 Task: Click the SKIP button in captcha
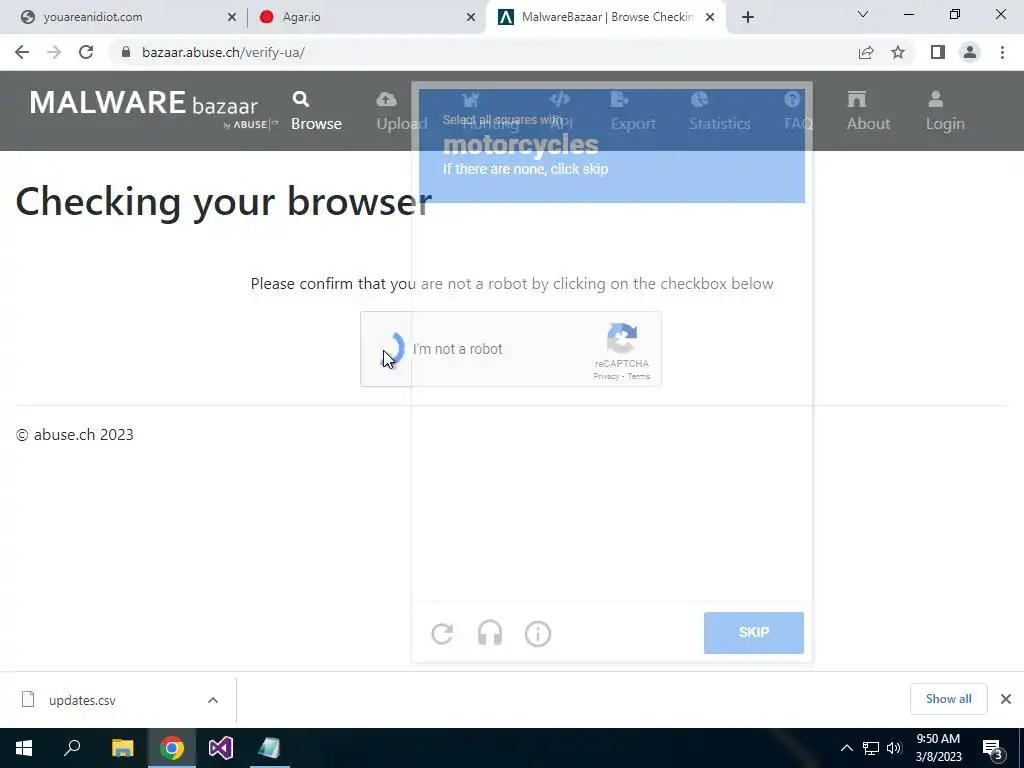click(754, 632)
